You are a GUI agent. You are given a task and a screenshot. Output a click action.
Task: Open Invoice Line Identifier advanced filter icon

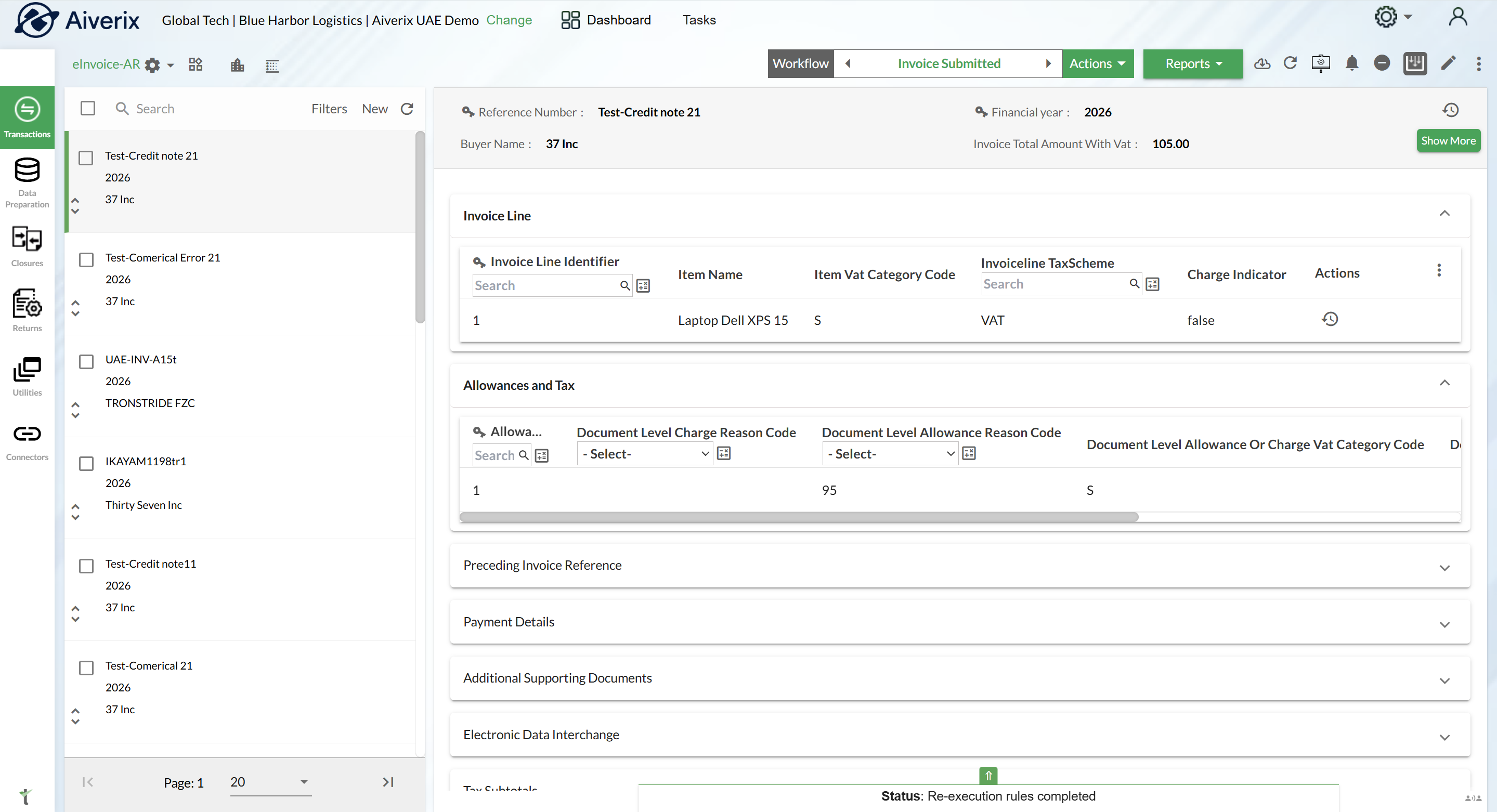click(x=643, y=285)
